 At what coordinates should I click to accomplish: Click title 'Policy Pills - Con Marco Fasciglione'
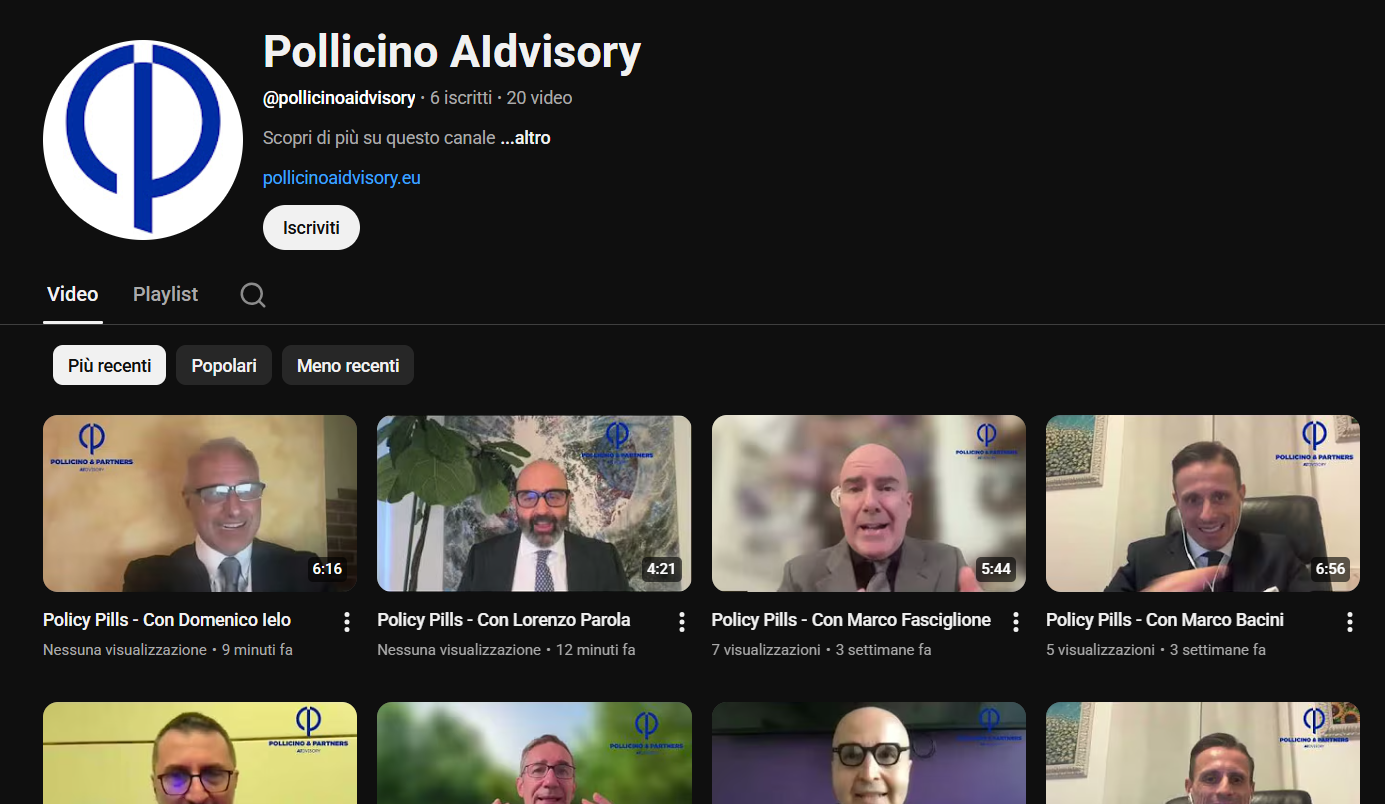point(850,620)
